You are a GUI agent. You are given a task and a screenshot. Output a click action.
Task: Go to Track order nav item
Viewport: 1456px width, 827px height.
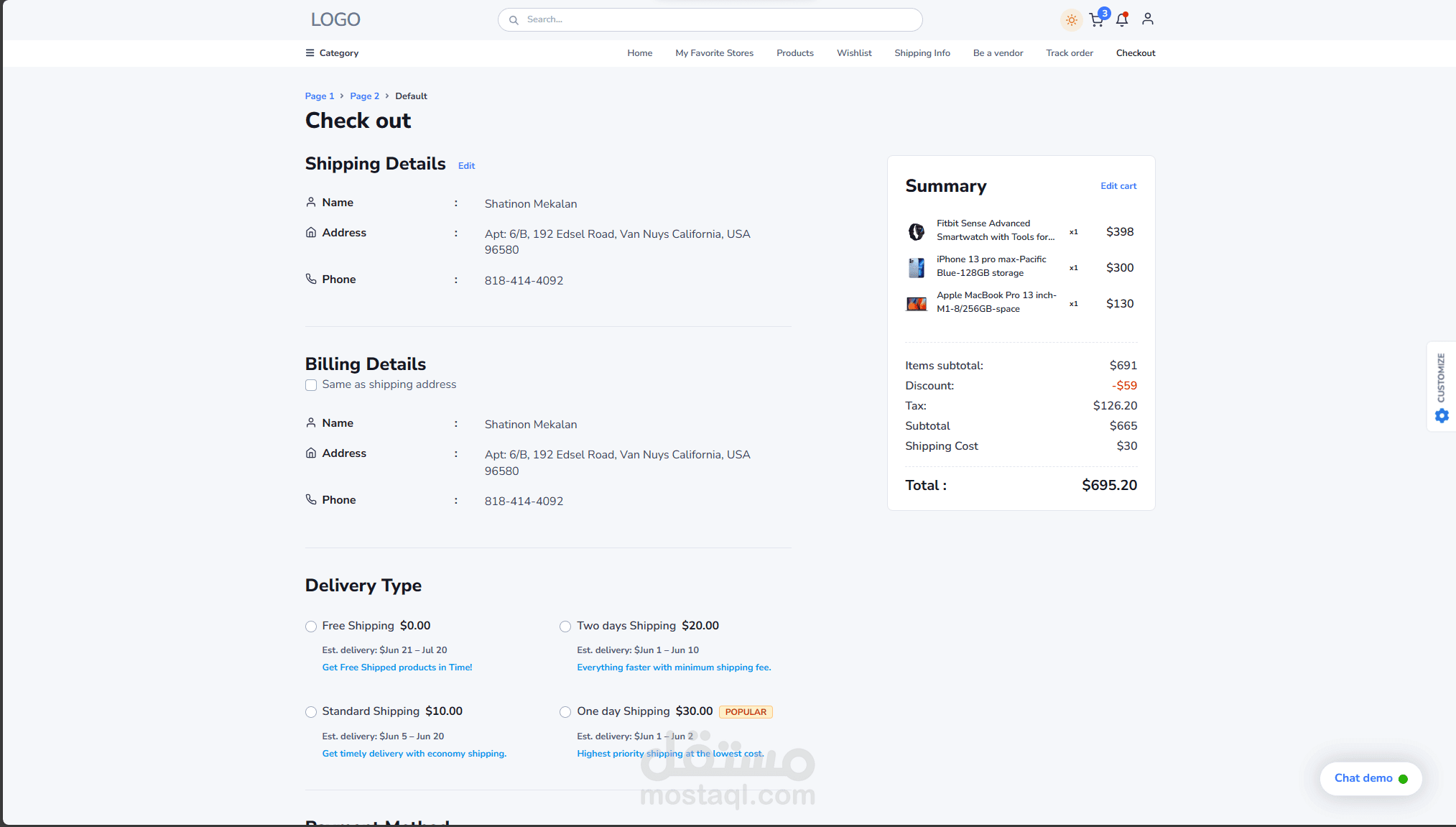coord(1069,53)
